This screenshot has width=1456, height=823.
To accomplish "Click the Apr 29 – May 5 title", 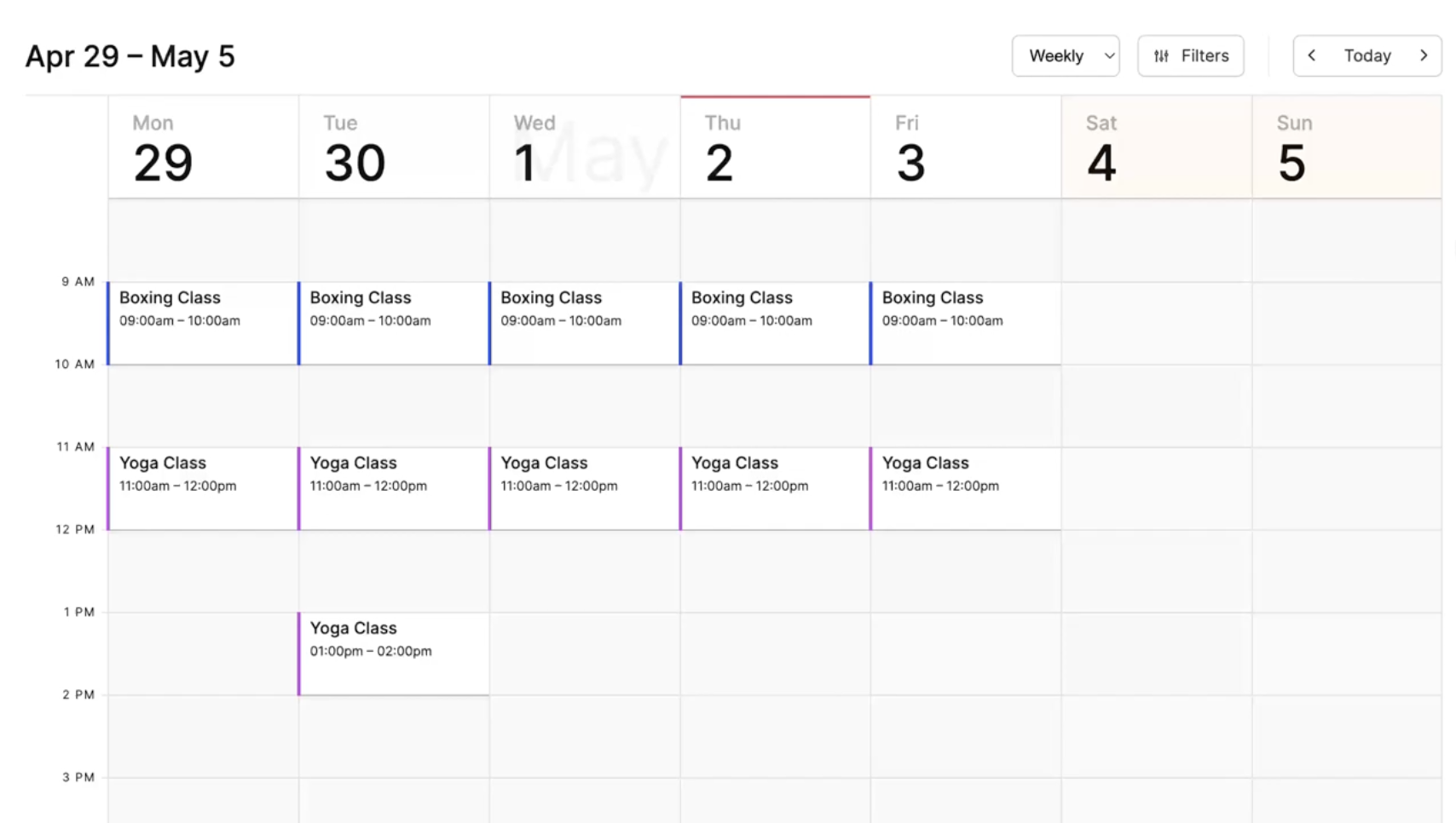I will coord(130,56).
